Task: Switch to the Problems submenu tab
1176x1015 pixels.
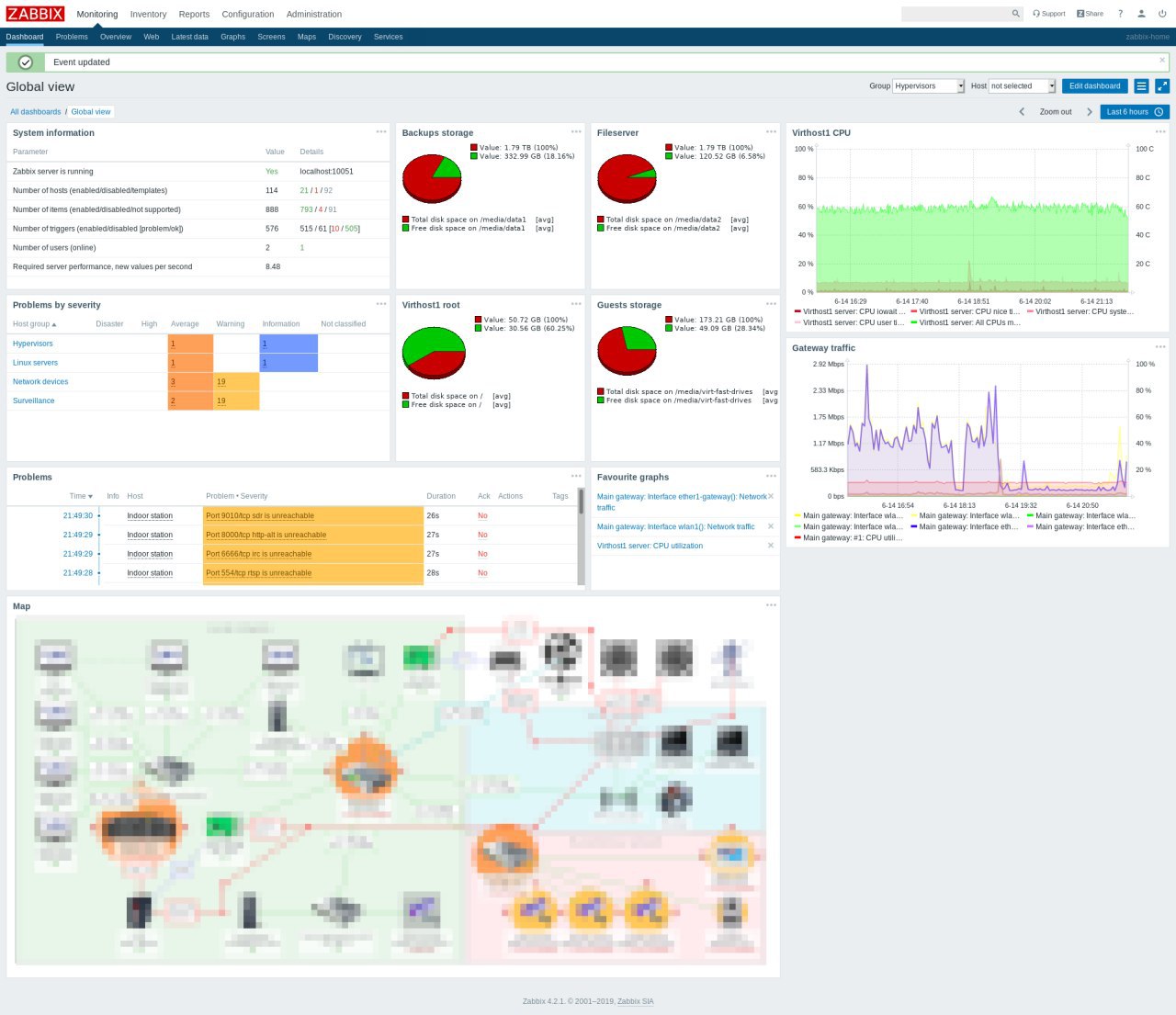Action: [x=72, y=37]
